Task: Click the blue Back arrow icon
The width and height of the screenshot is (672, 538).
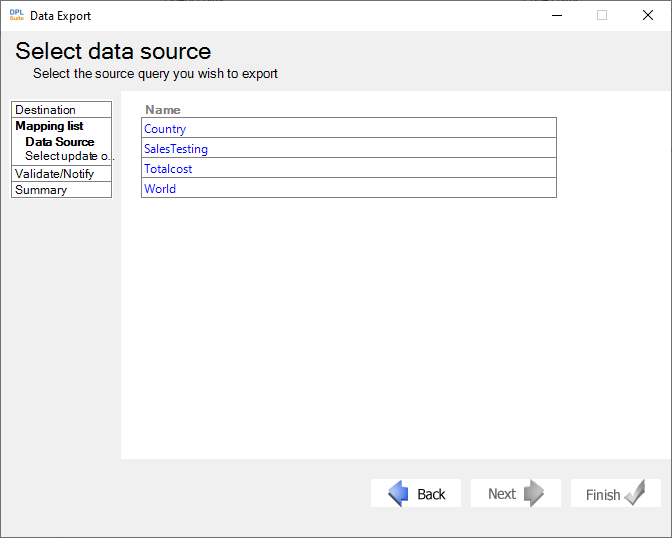Action: (398, 493)
